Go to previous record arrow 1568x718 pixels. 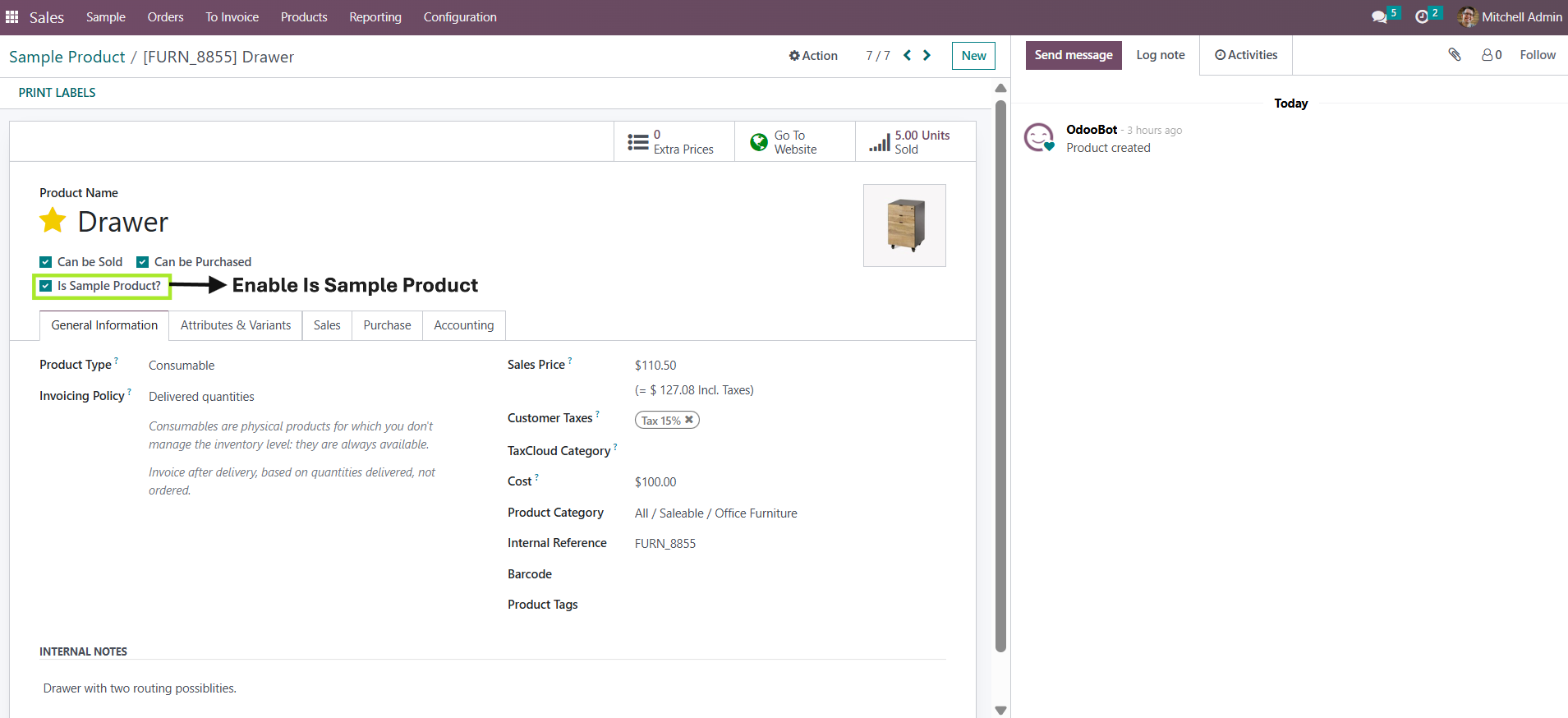pyautogui.click(x=907, y=55)
